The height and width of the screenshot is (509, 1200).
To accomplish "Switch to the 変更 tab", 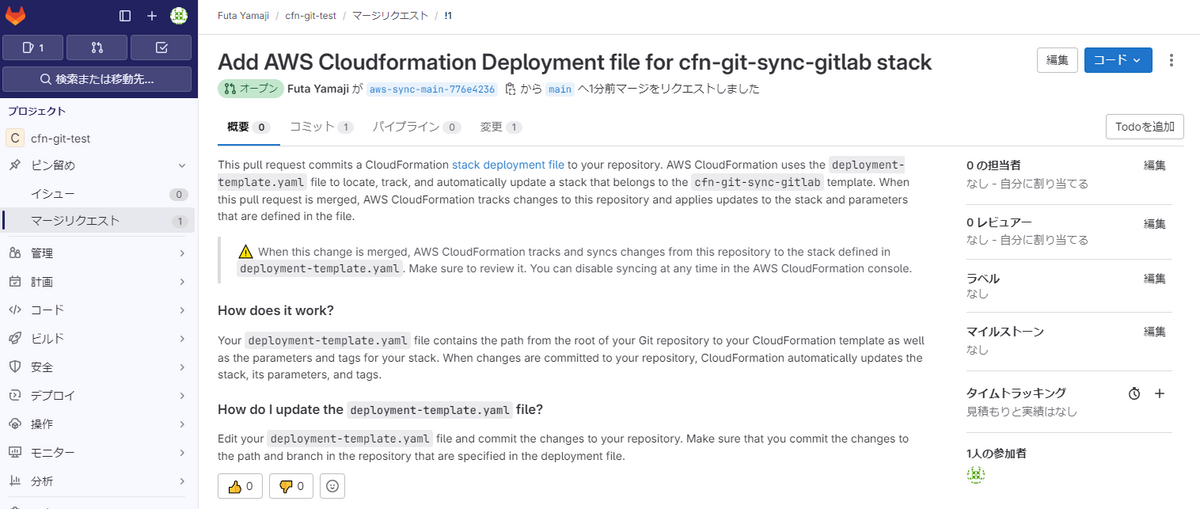I will pos(499,127).
